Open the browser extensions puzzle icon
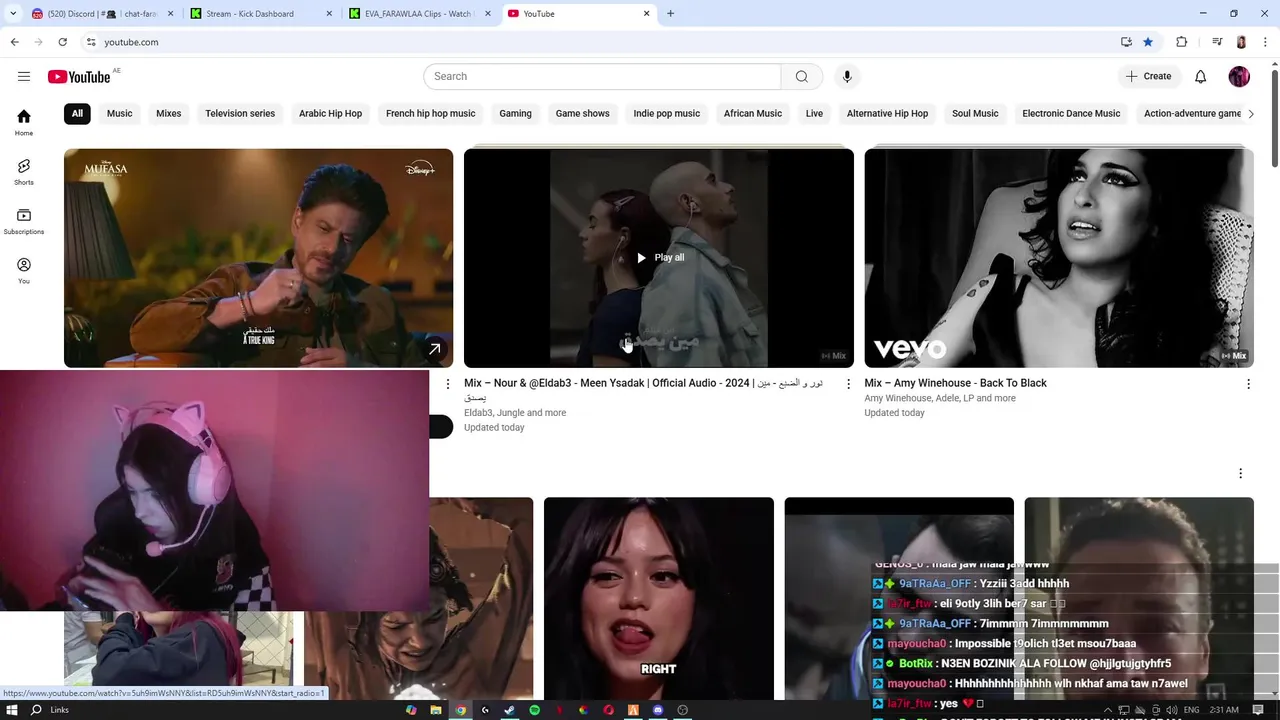Image resolution: width=1280 pixels, height=720 pixels. [1181, 42]
